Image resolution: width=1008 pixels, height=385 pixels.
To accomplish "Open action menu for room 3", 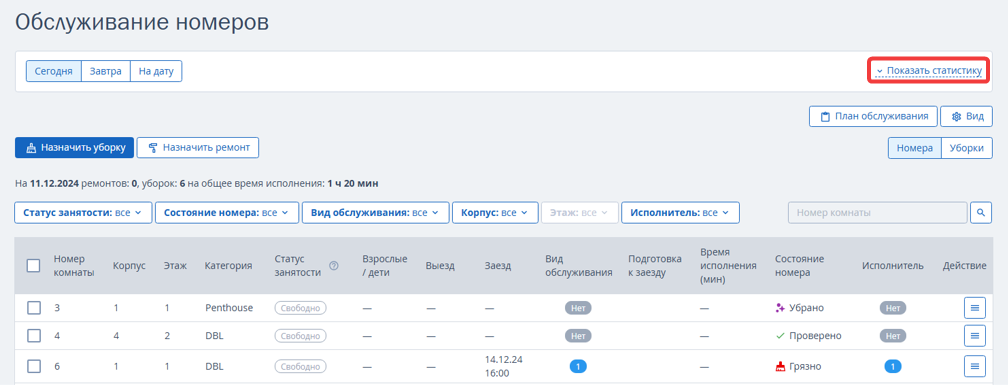I will 974,308.
